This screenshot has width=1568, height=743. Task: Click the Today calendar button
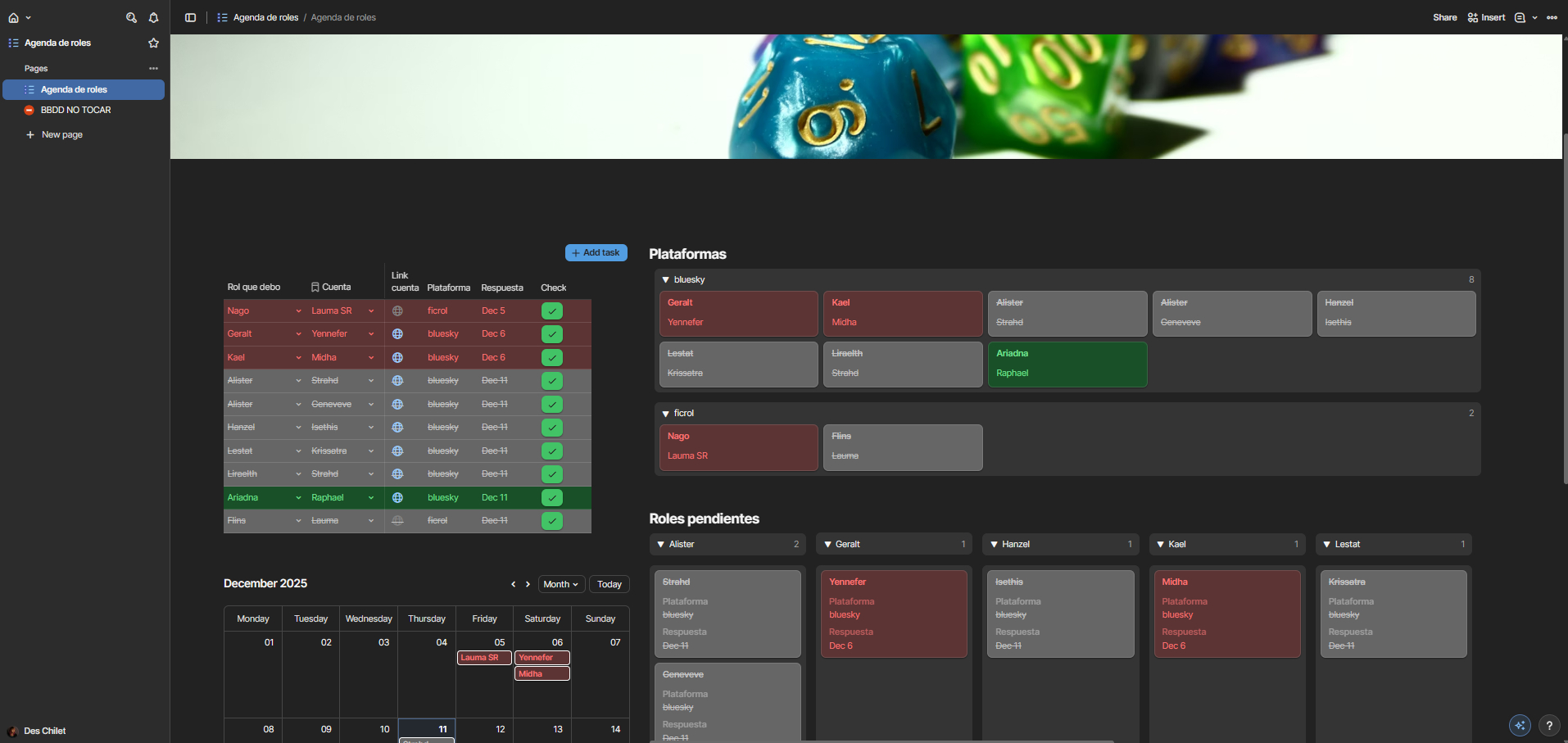coord(609,584)
